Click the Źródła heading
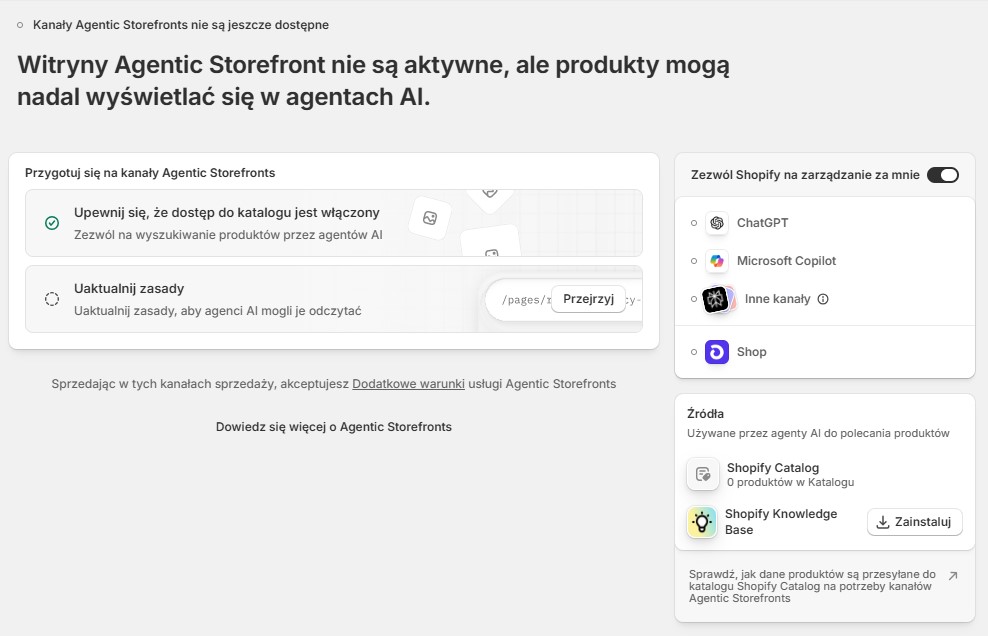The width and height of the screenshot is (988, 636). pos(706,414)
